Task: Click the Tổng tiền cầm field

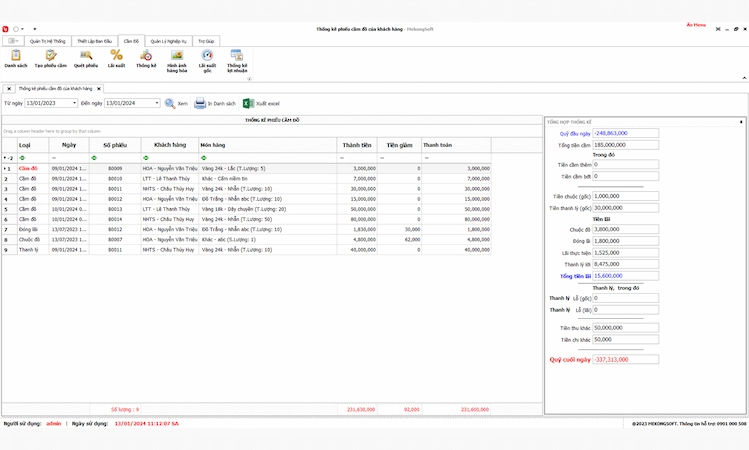Action: click(625, 145)
